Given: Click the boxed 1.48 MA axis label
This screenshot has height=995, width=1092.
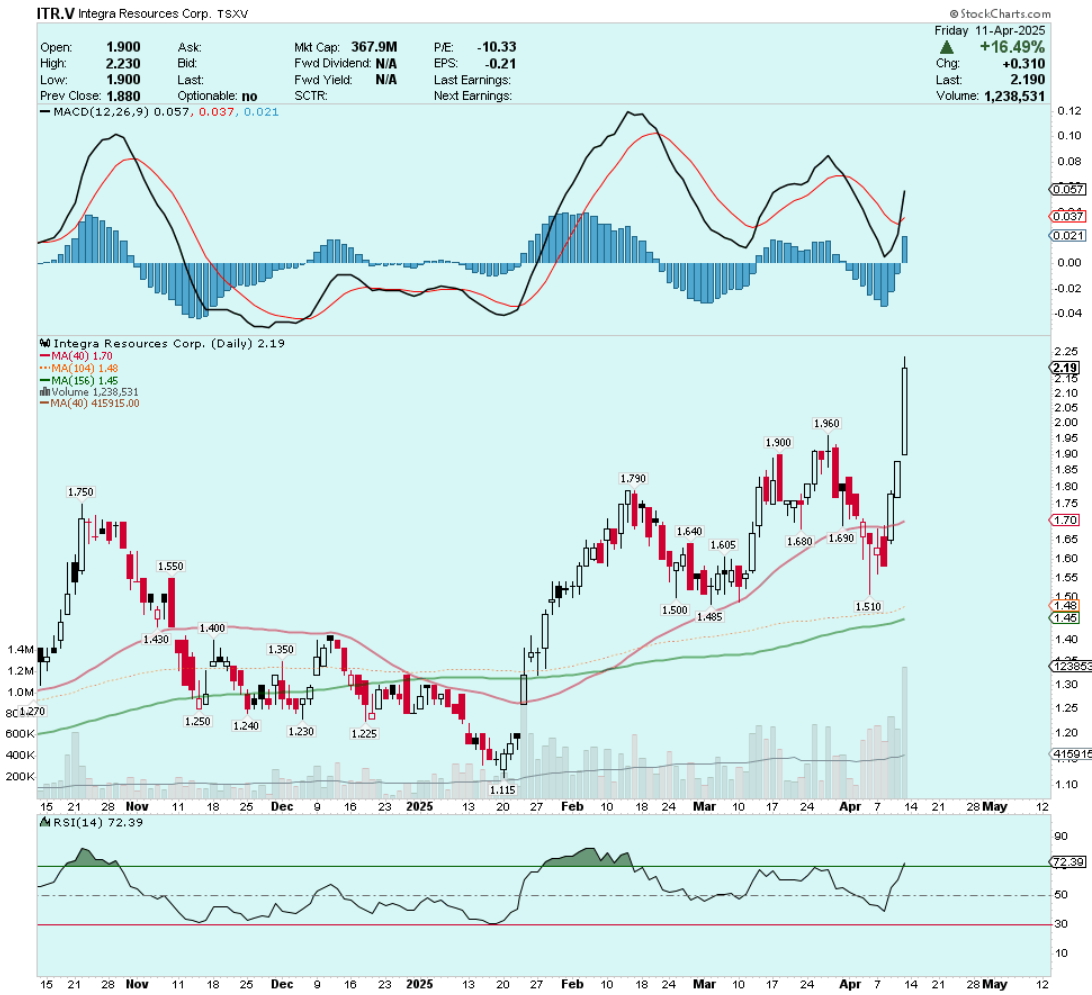Looking at the screenshot, I should (x=1066, y=606).
